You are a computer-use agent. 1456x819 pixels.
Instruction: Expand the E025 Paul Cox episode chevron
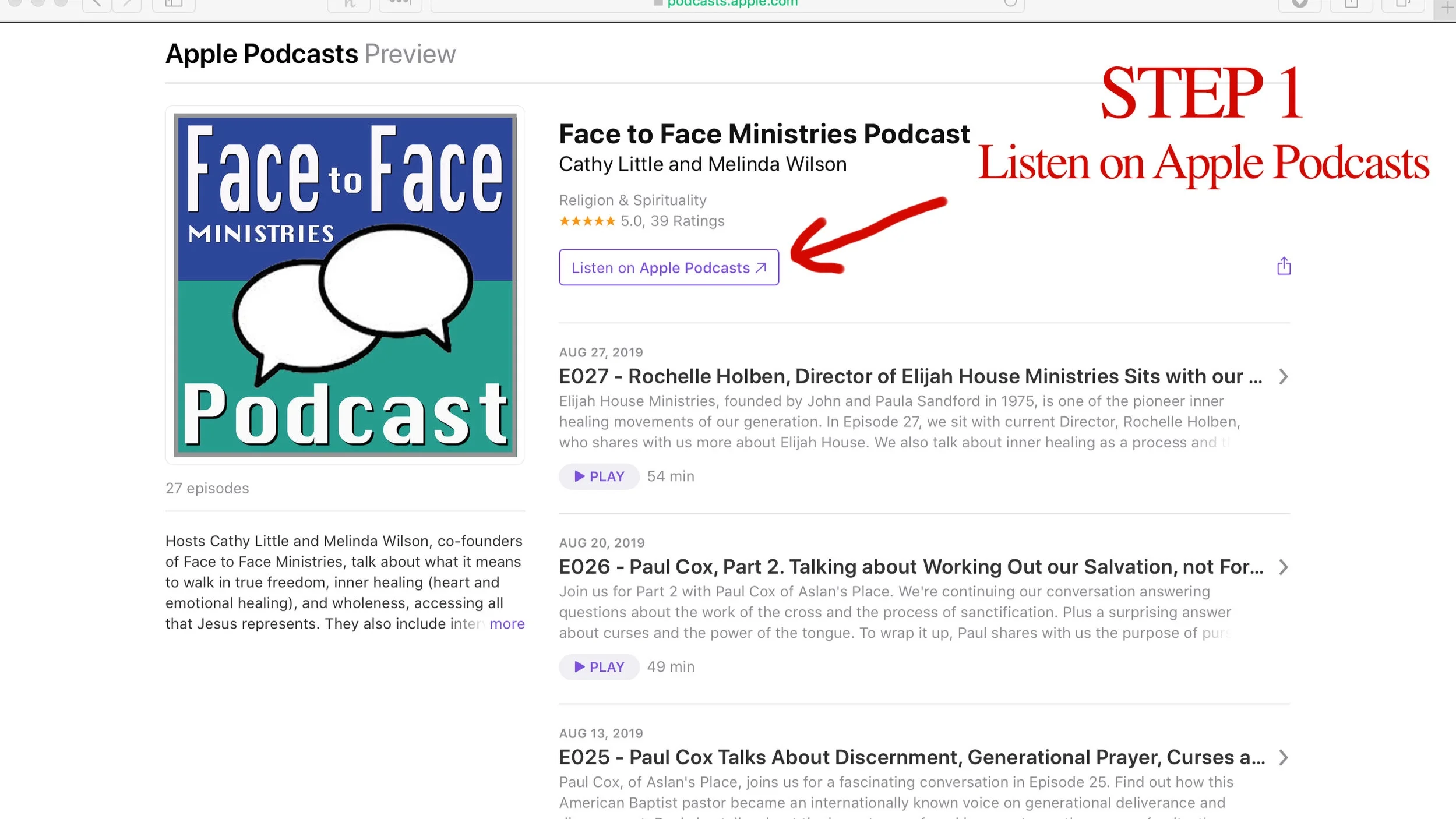pos(1283,758)
